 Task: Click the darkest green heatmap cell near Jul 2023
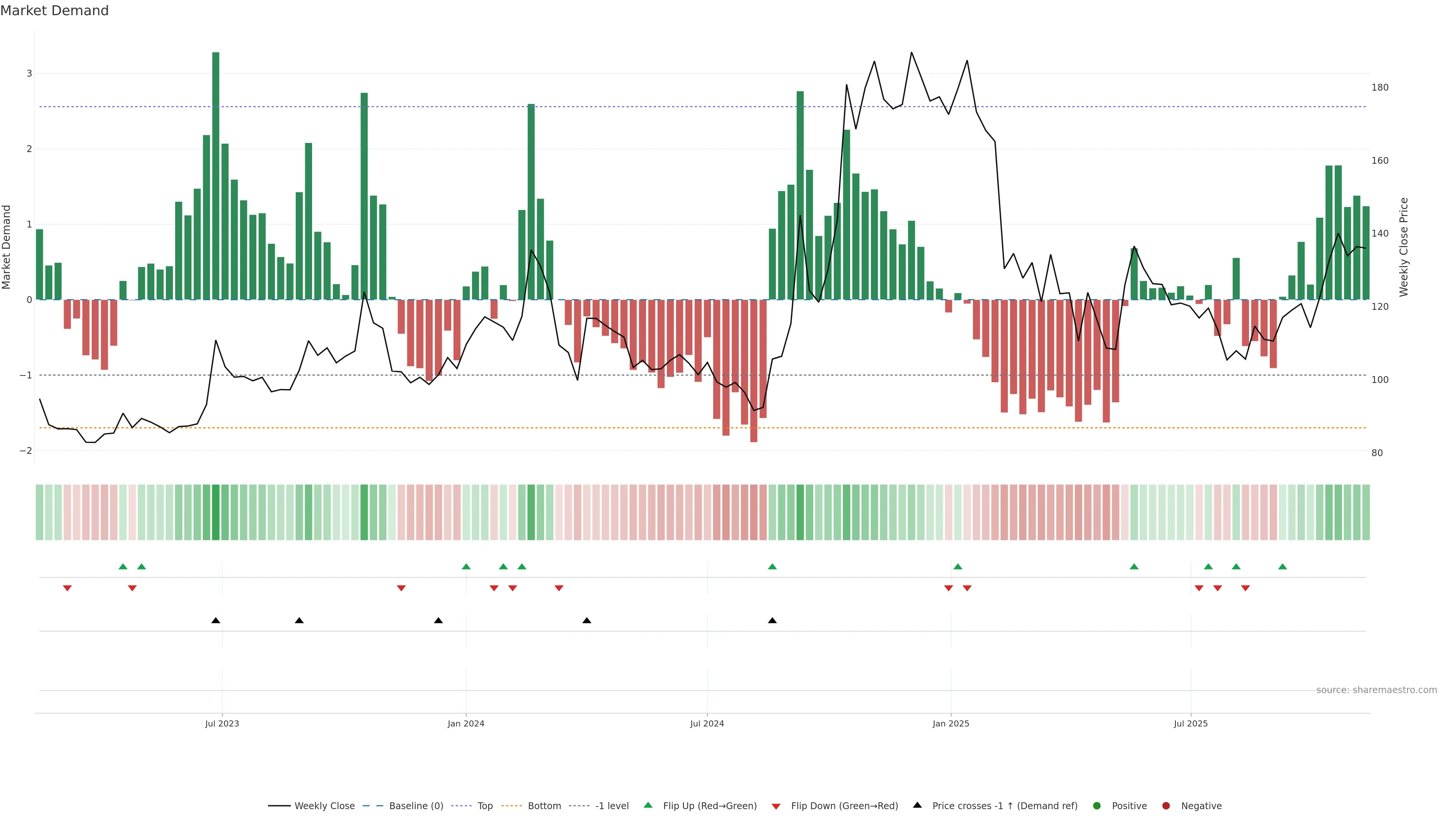tap(215, 512)
